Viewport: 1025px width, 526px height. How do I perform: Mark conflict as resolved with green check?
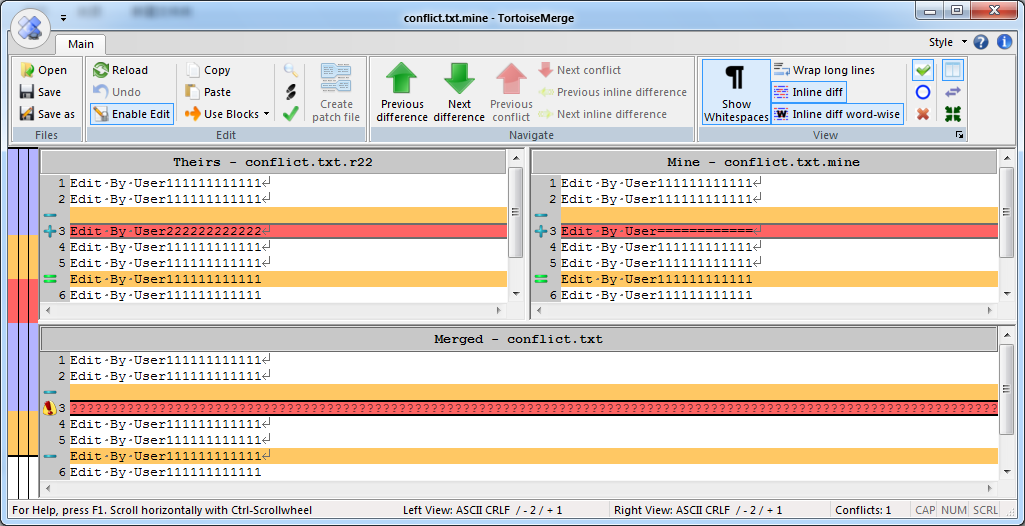pos(291,114)
